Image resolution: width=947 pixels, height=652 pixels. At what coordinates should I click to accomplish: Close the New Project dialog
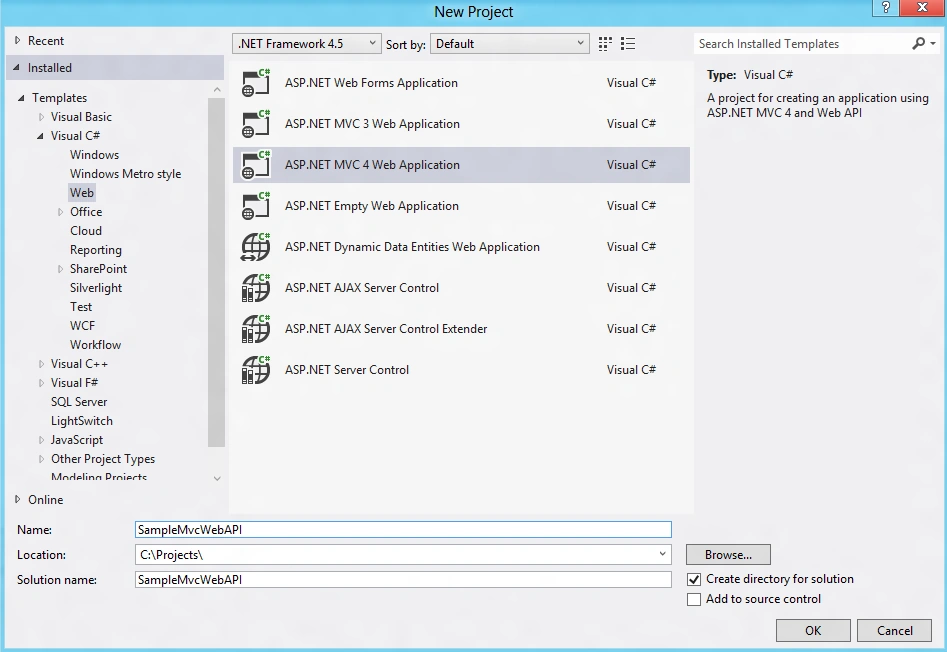pyautogui.click(x=922, y=8)
